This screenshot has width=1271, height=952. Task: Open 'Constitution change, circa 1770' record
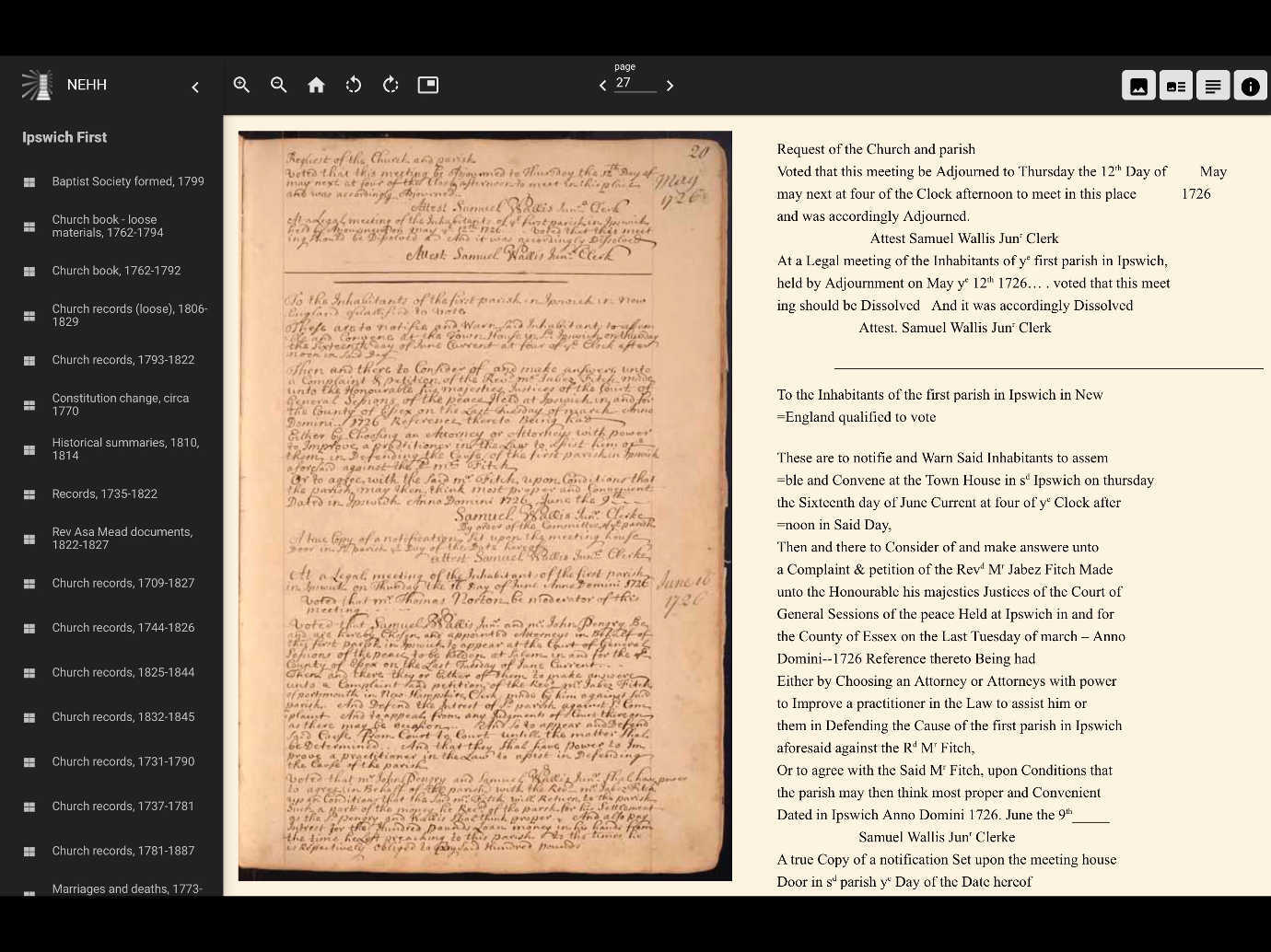pyautogui.click(x=121, y=404)
